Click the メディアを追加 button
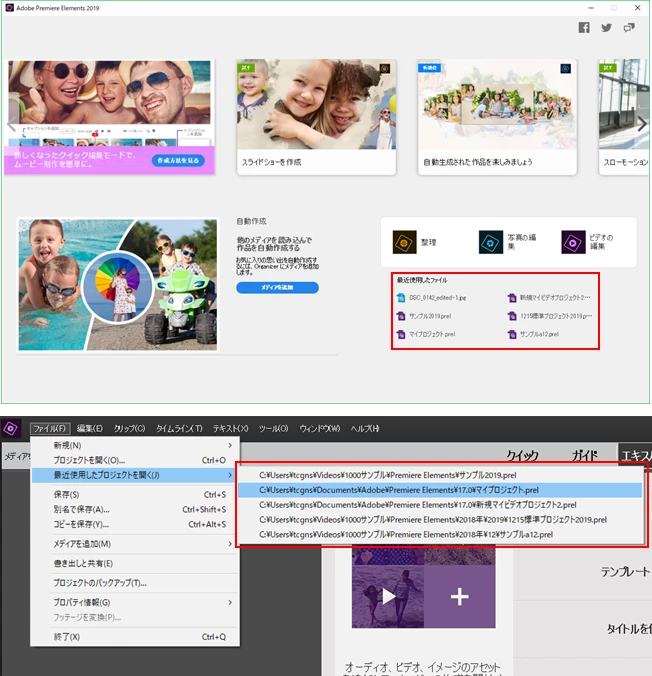This screenshot has height=676, width=652. click(x=277, y=288)
